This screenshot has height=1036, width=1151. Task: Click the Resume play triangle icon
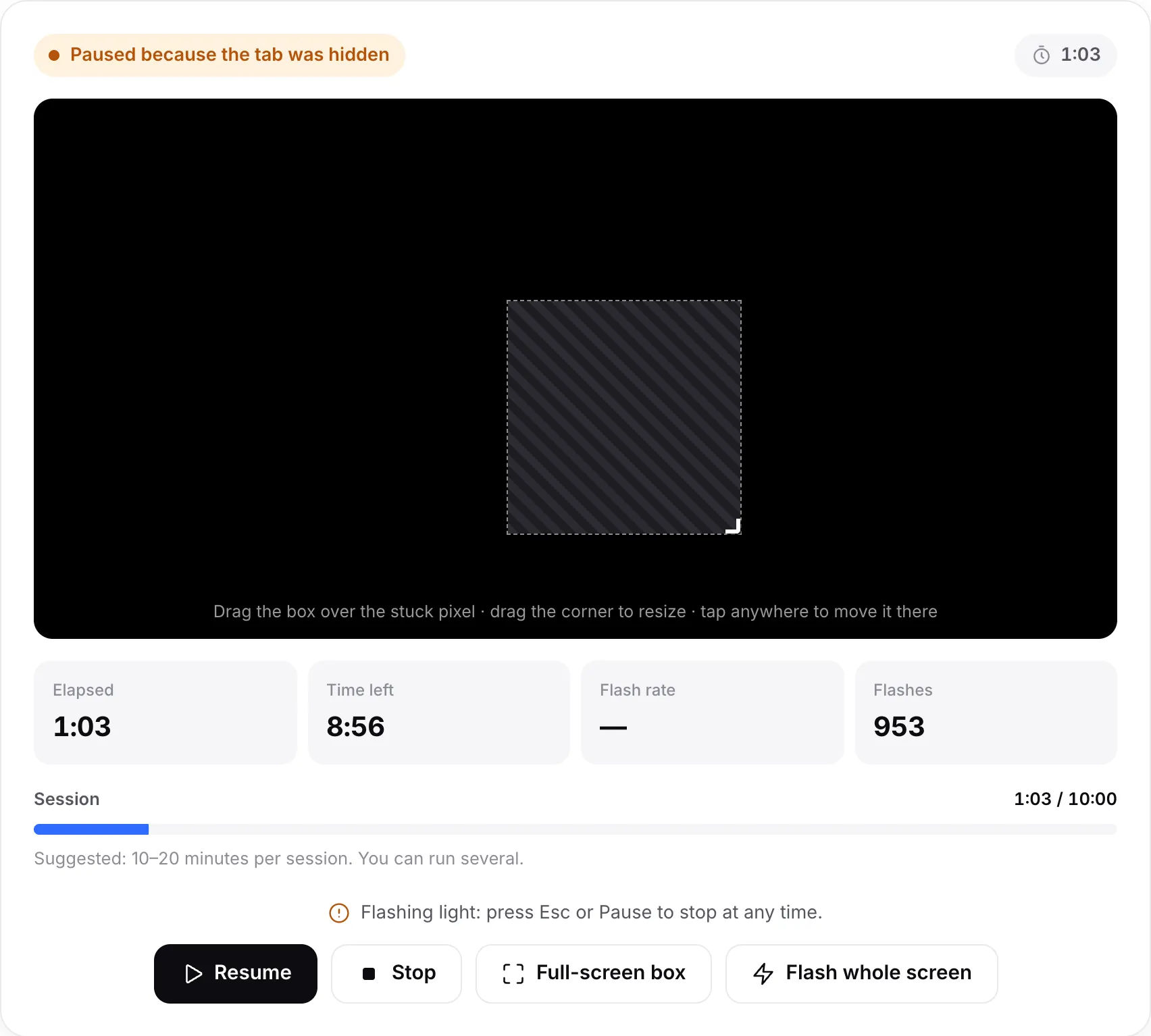point(194,973)
